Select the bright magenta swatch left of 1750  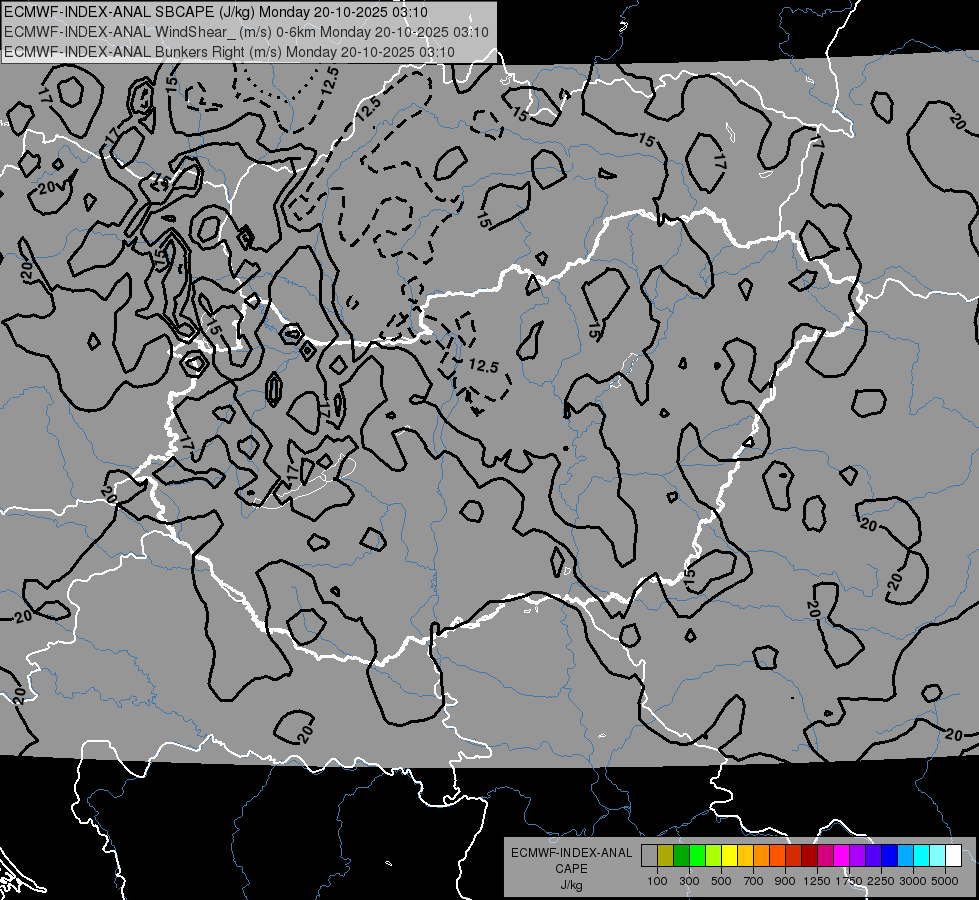click(842, 856)
